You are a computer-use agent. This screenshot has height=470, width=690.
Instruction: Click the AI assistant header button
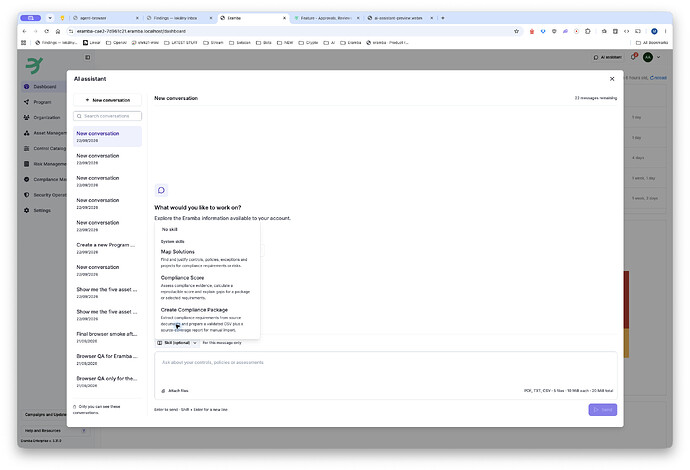click(x=608, y=57)
